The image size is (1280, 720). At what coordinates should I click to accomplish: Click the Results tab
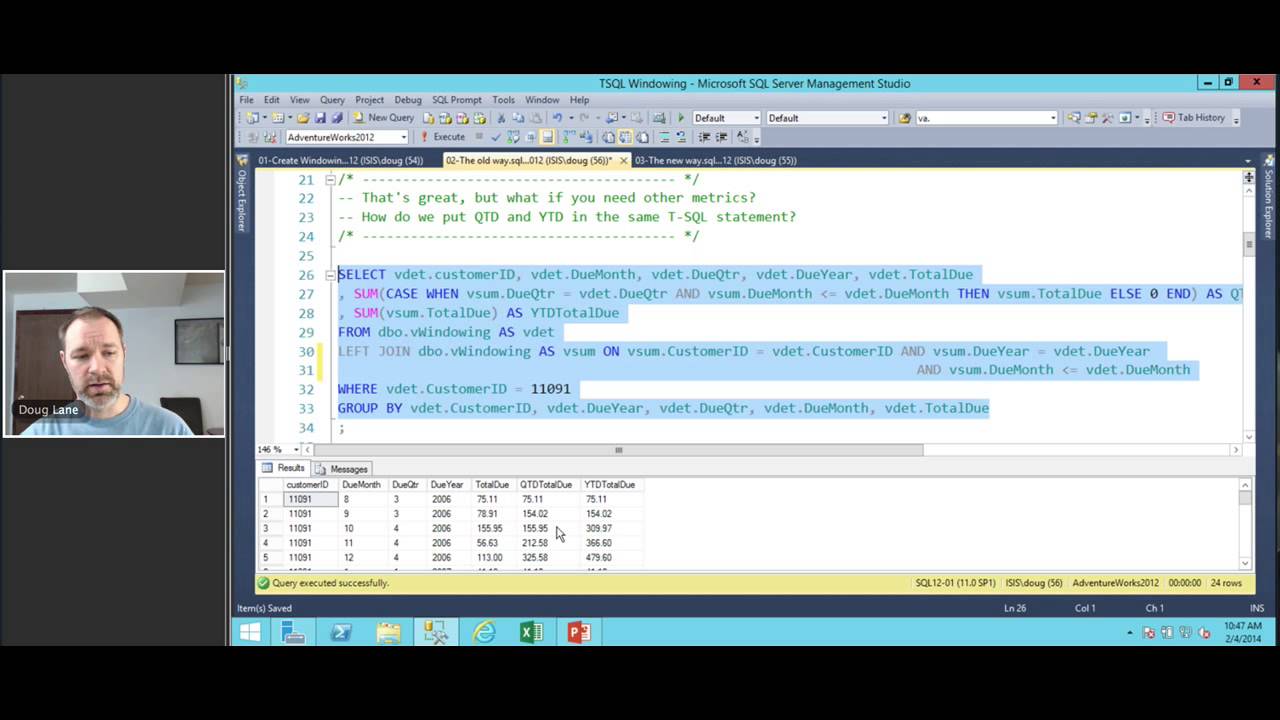283,468
